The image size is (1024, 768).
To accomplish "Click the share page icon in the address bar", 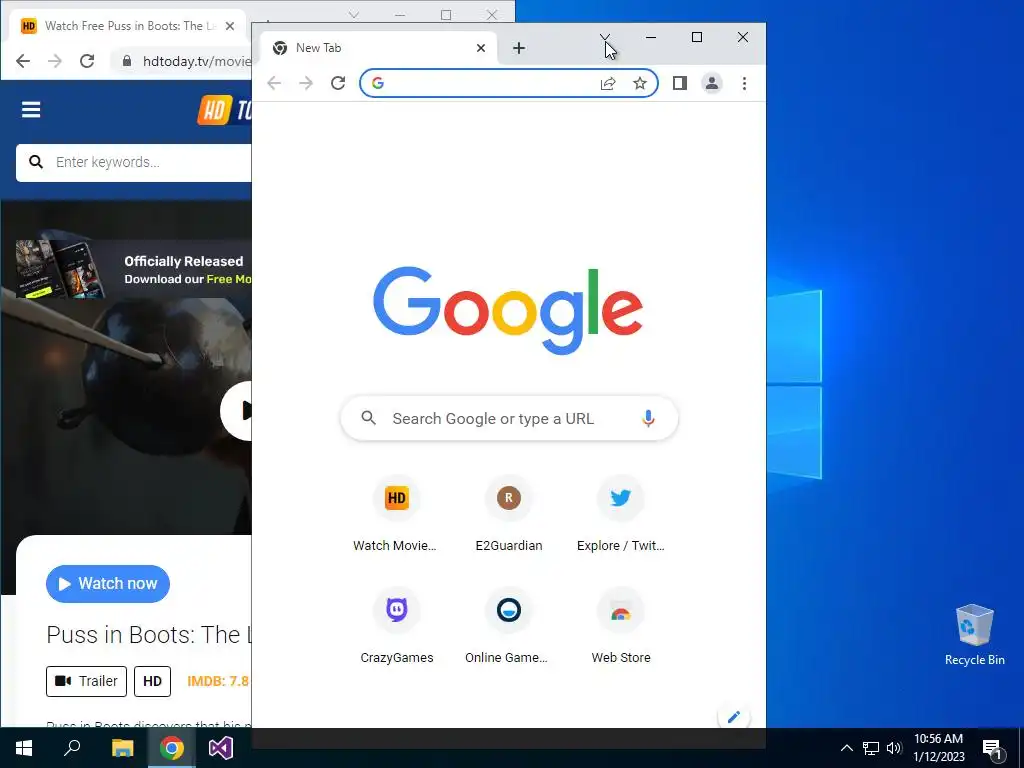I will click(x=608, y=83).
